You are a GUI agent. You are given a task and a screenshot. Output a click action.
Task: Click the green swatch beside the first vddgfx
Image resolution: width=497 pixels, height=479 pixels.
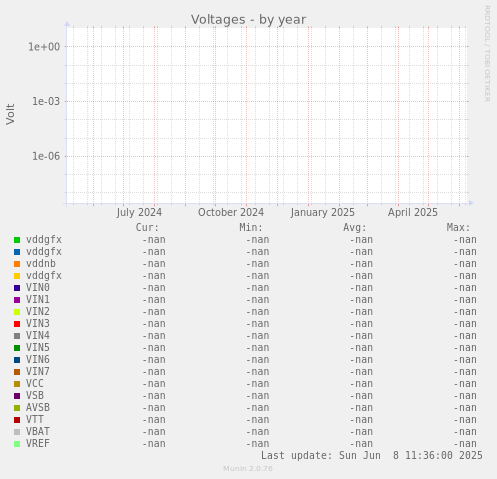pos(17,240)
